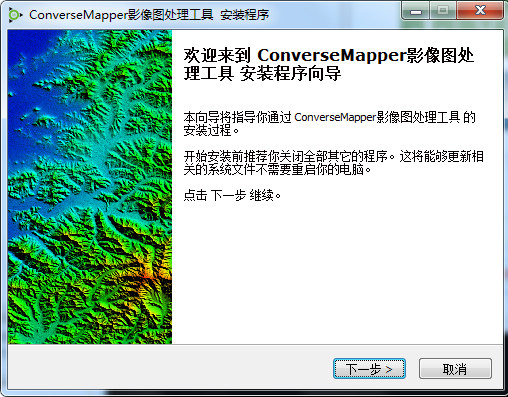This screenshot has width=508, height=397.
Task: Click the heading 欢迎来到 ConverseMapper影像图处理工具 安装程序向导
Action: 329,64
